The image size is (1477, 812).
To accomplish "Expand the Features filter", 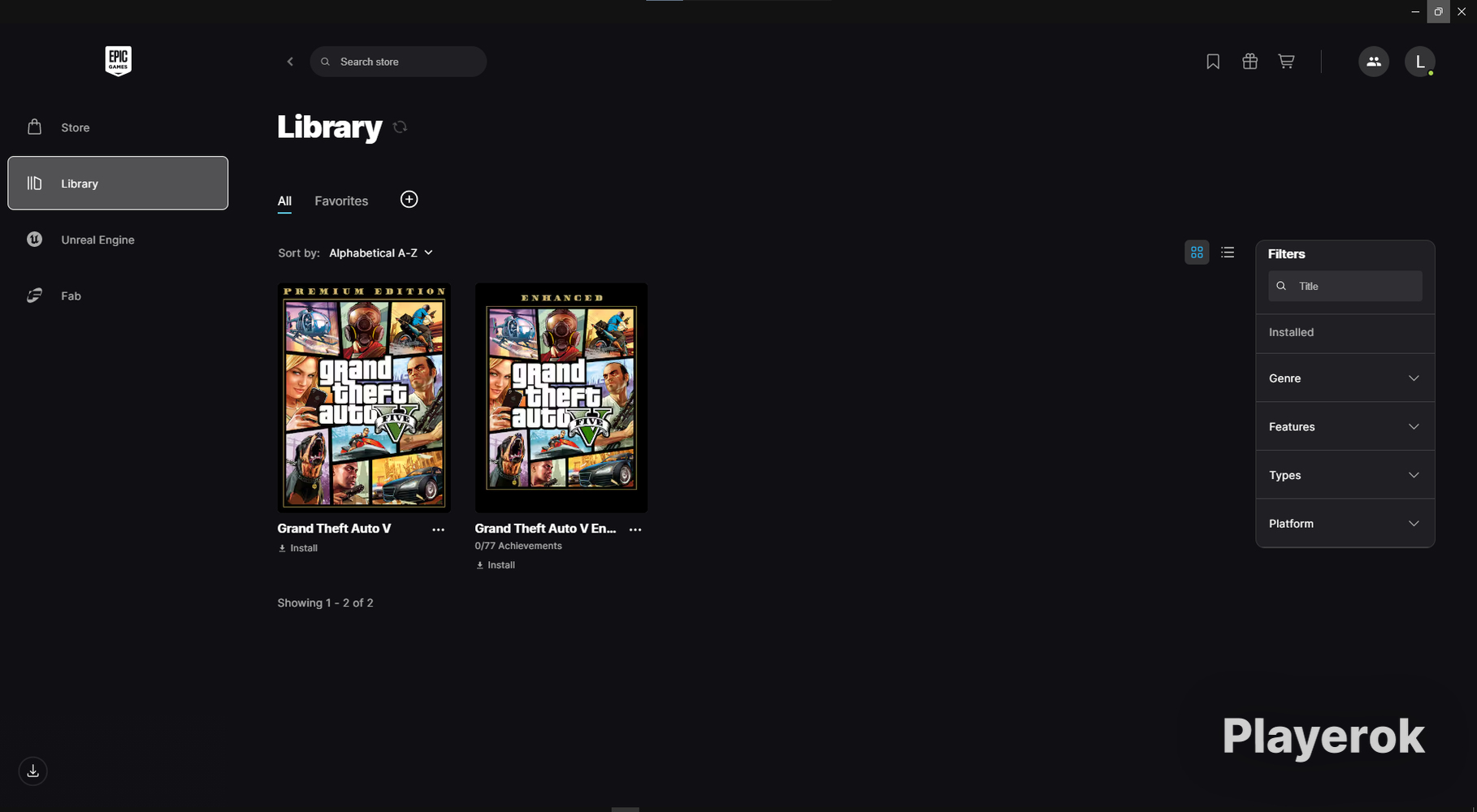I will [1345, 427].
